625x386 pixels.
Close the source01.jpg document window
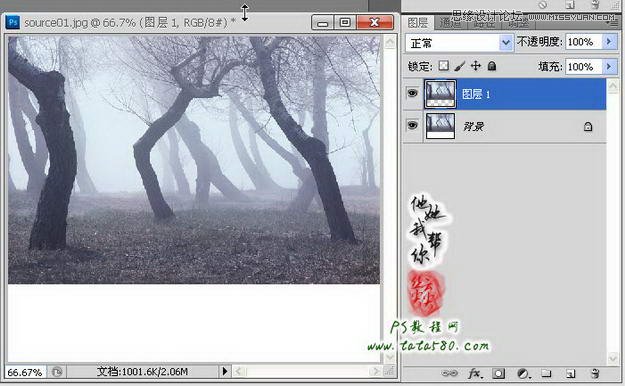[x=375, y=23]
